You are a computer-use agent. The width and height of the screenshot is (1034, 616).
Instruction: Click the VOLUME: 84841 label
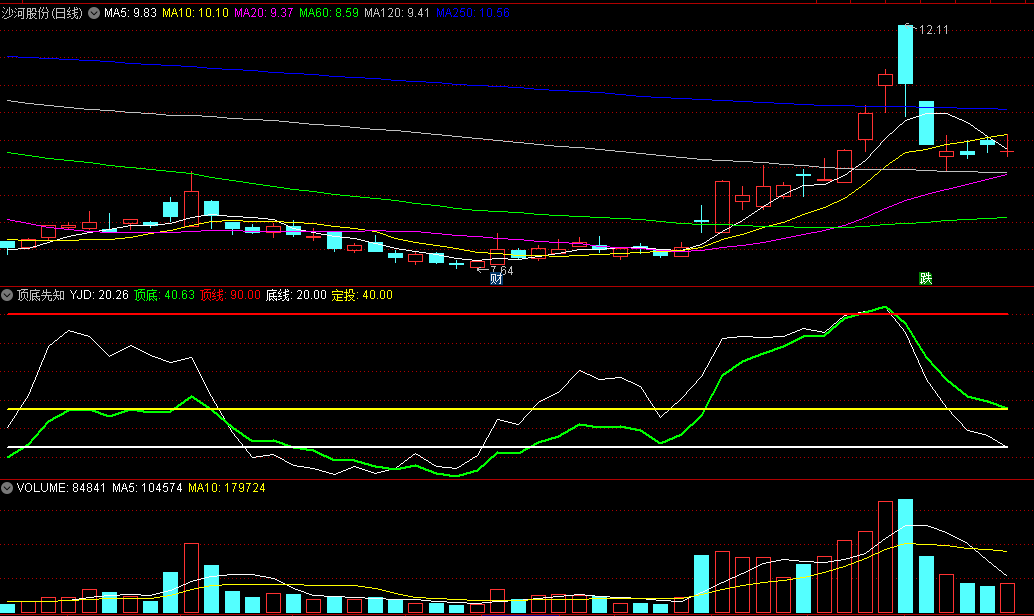coord(61,488)
